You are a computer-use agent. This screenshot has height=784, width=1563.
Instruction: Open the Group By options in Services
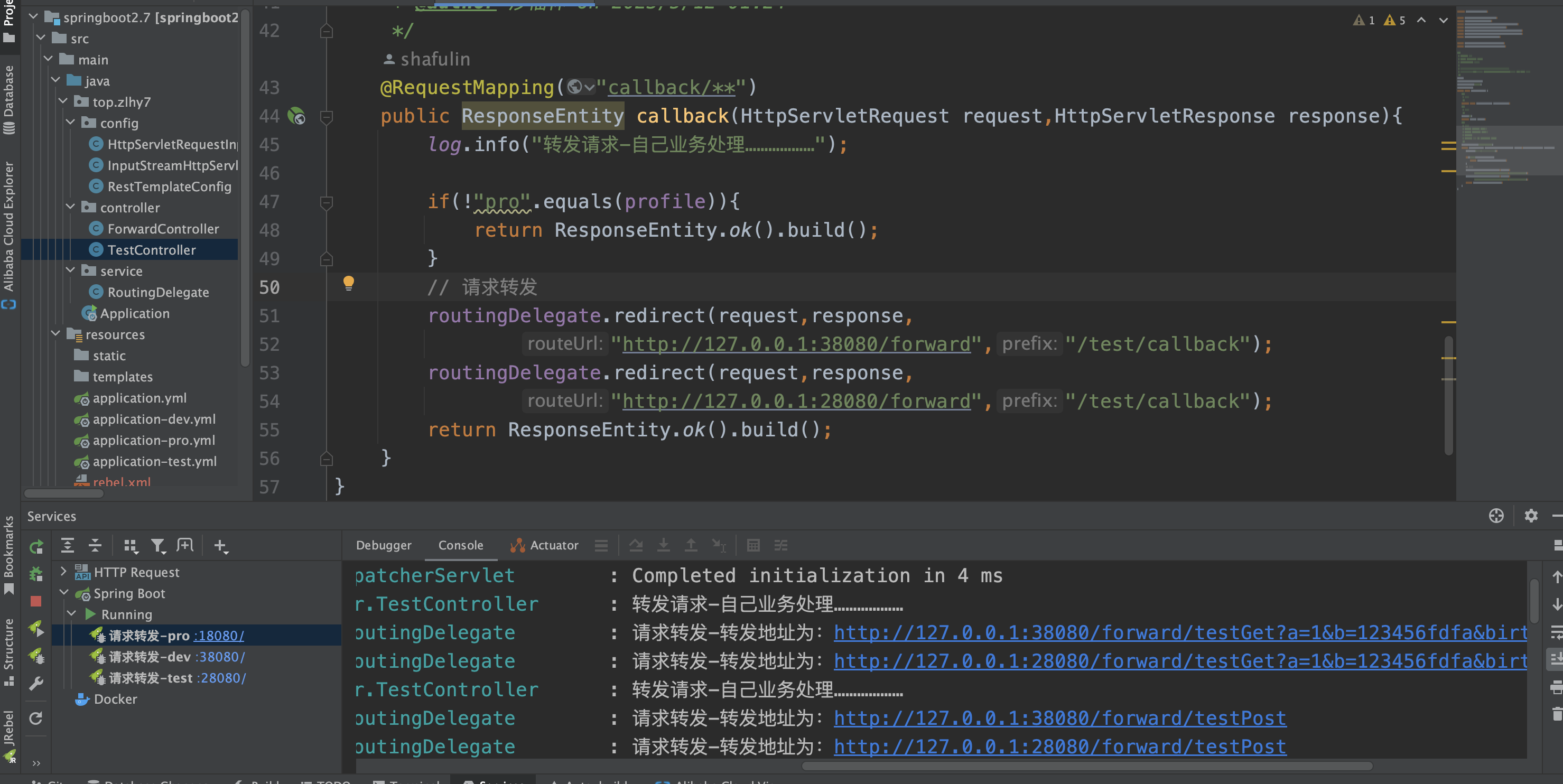pyautogui.click(x=131, y=546)
